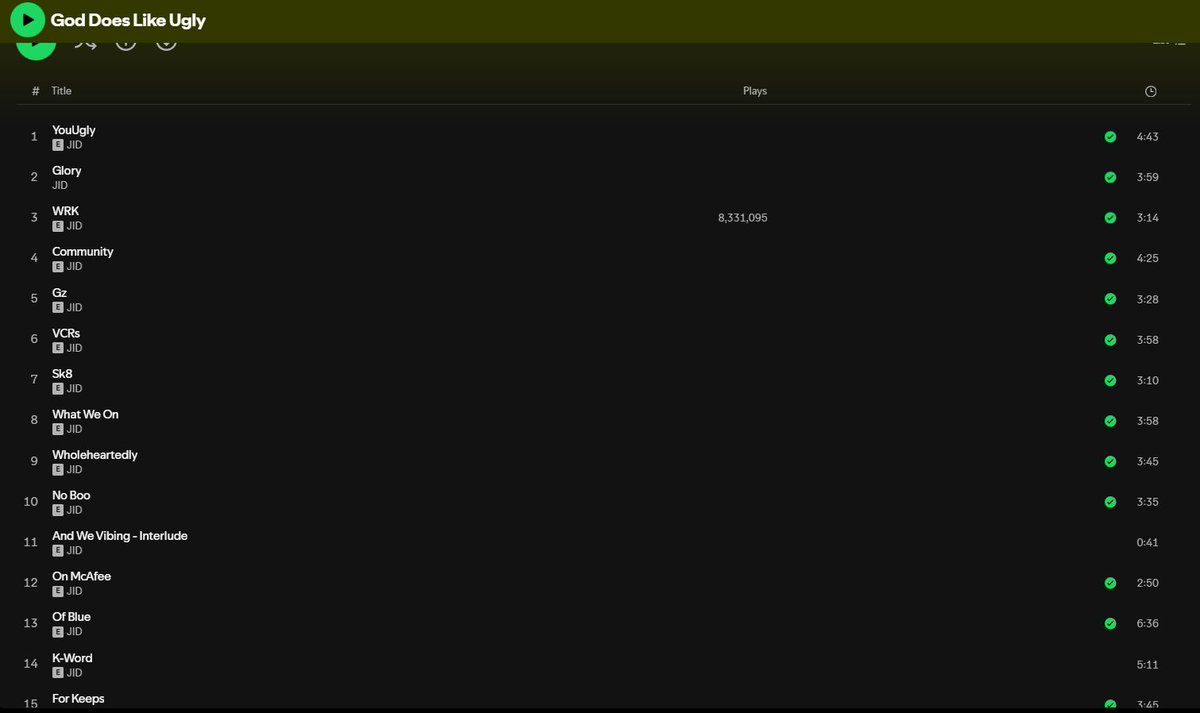
Task: Toggle the saved checkmark for On McAfee
Action: click(x=1110, y=583)
